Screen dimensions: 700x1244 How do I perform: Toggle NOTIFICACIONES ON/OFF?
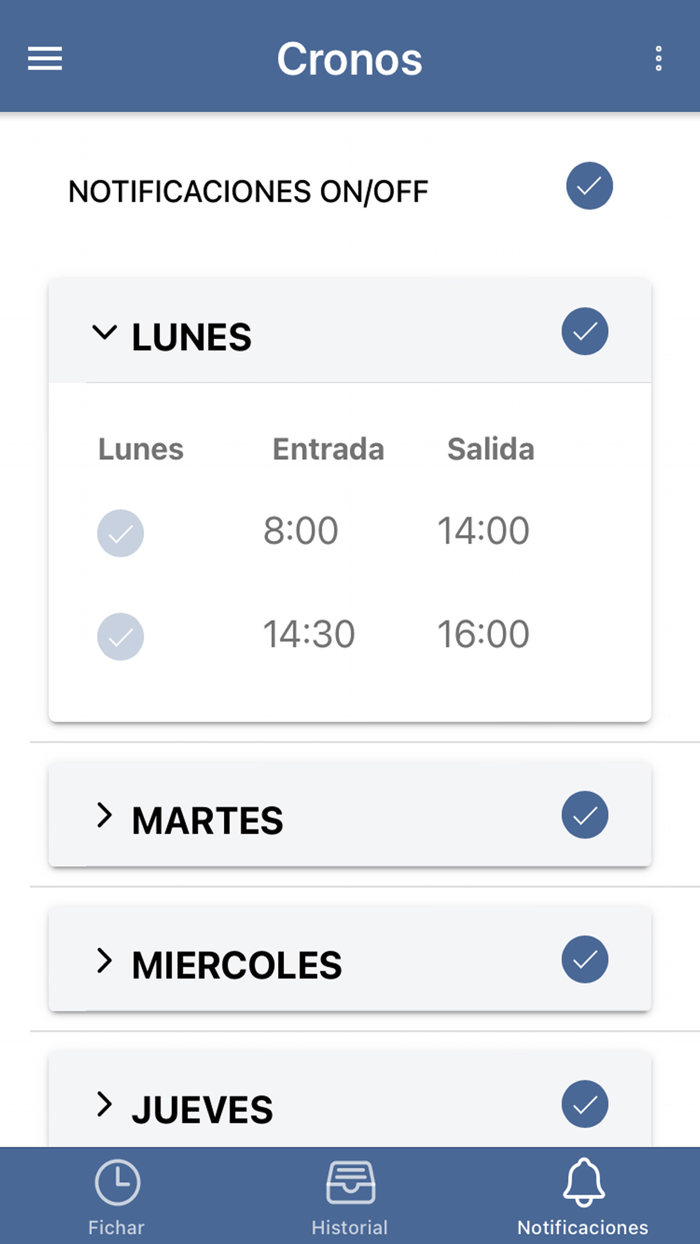(x=589, y=186)
